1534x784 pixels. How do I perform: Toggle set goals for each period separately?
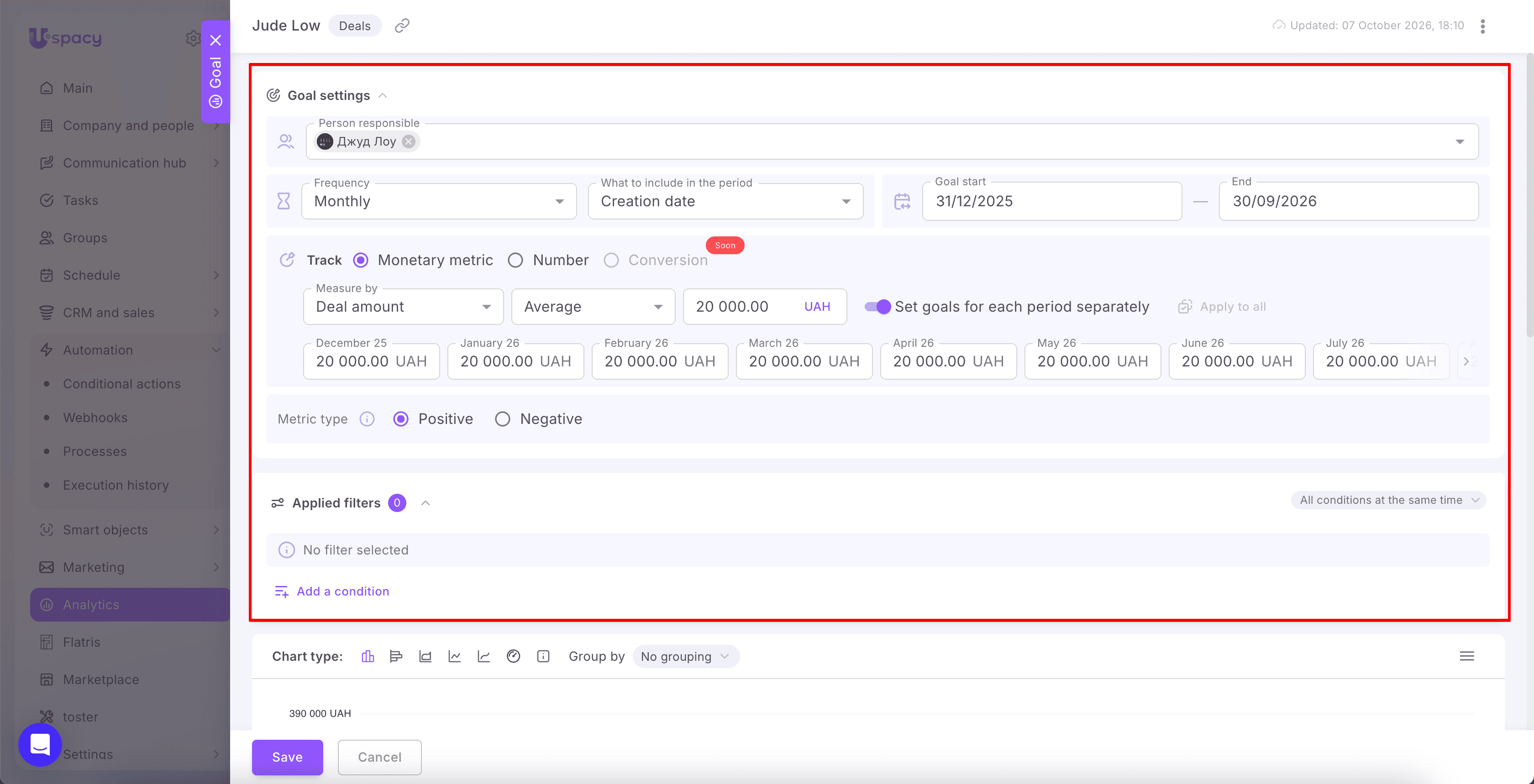pos(878,307)
